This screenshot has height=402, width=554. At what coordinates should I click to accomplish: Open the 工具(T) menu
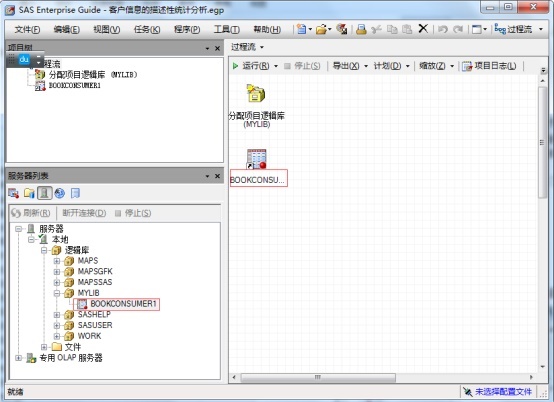click(x=226, y=29)
